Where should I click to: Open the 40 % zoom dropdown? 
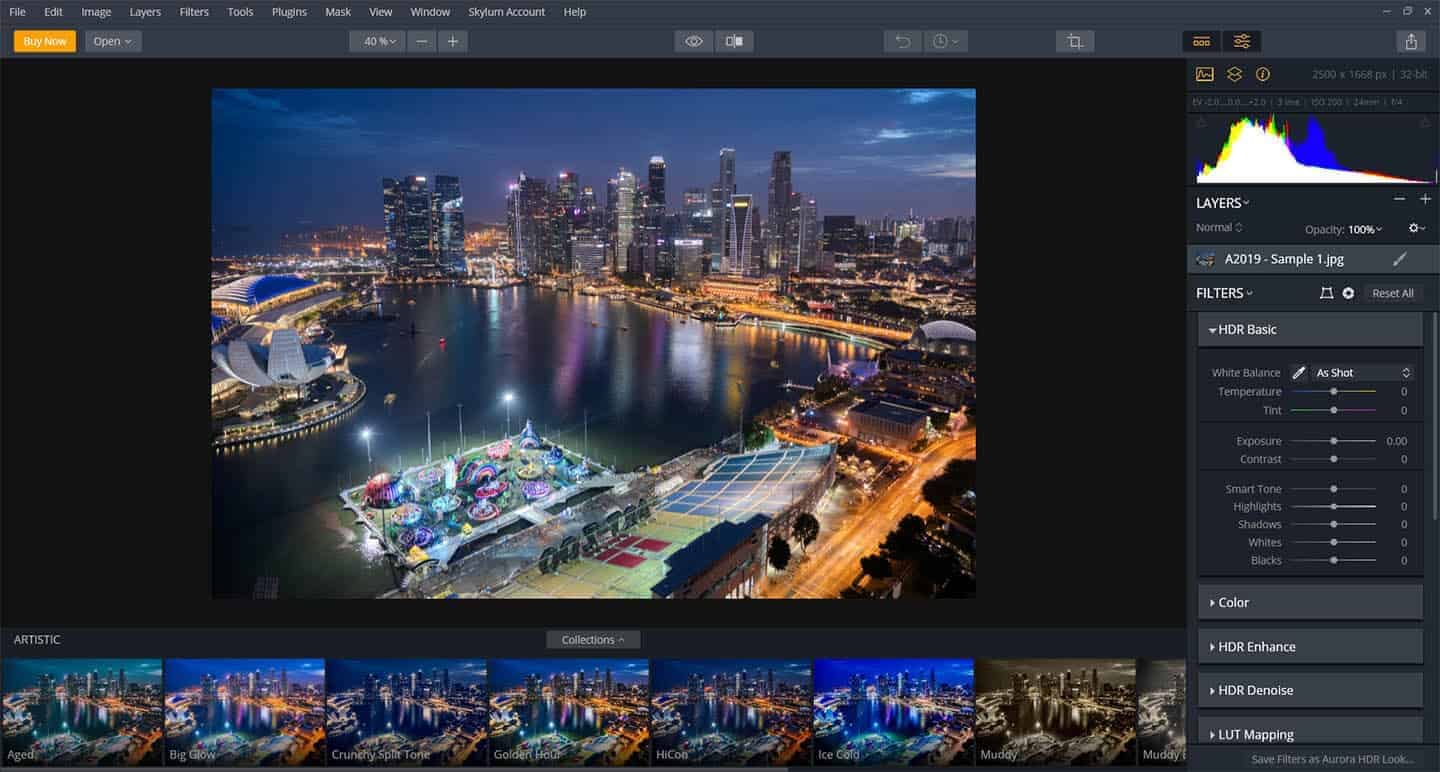coord(378,41)
